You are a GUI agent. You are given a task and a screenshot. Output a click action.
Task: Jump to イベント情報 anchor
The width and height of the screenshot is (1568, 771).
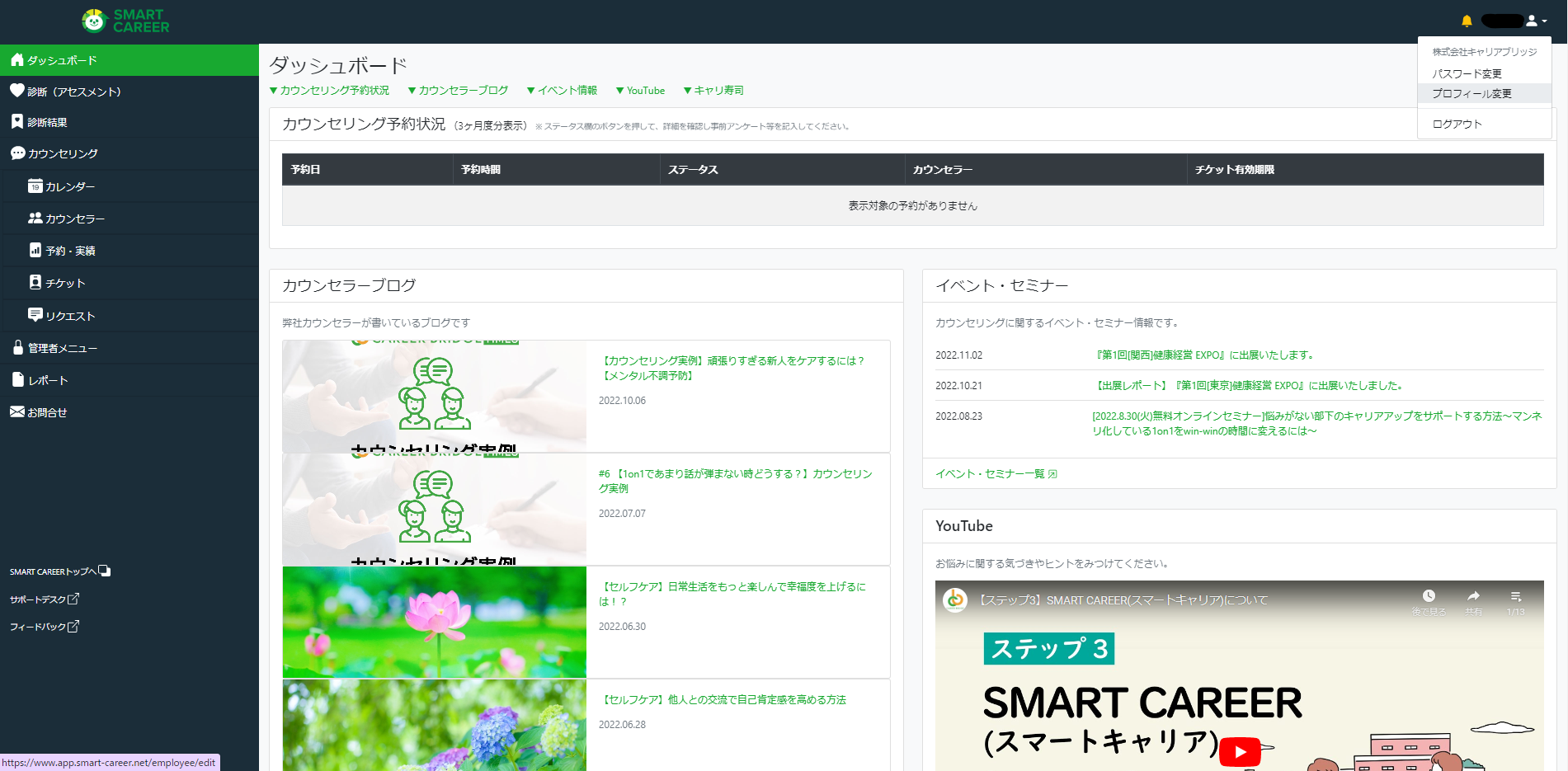(563, 91)
